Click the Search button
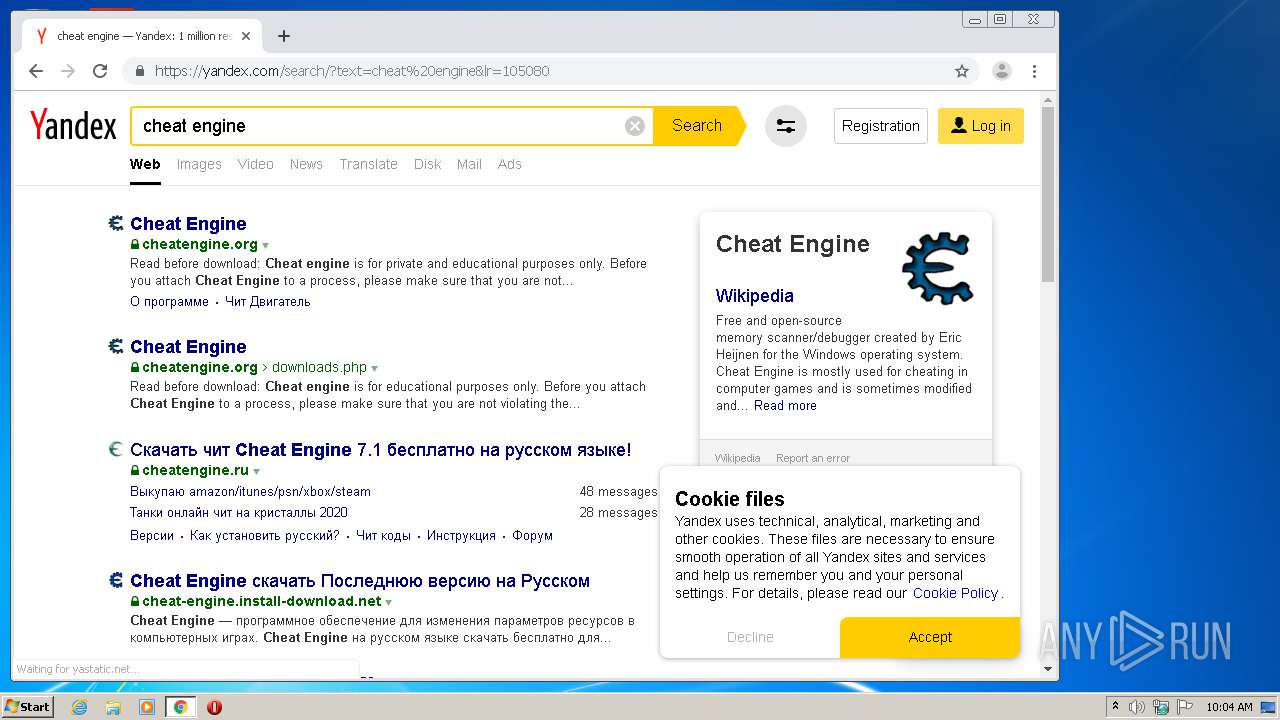The height and width of the screenshot is (720, 1280). pyautogui.click(x=697, y=126)
